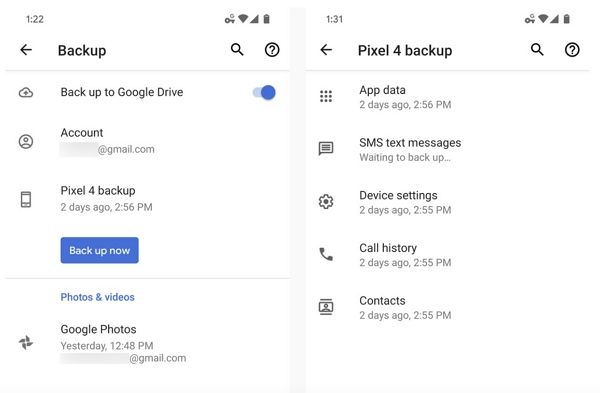
Task: Click the Back up to Google Drive label
Action: pyautogui.click(x=122, y=92)
